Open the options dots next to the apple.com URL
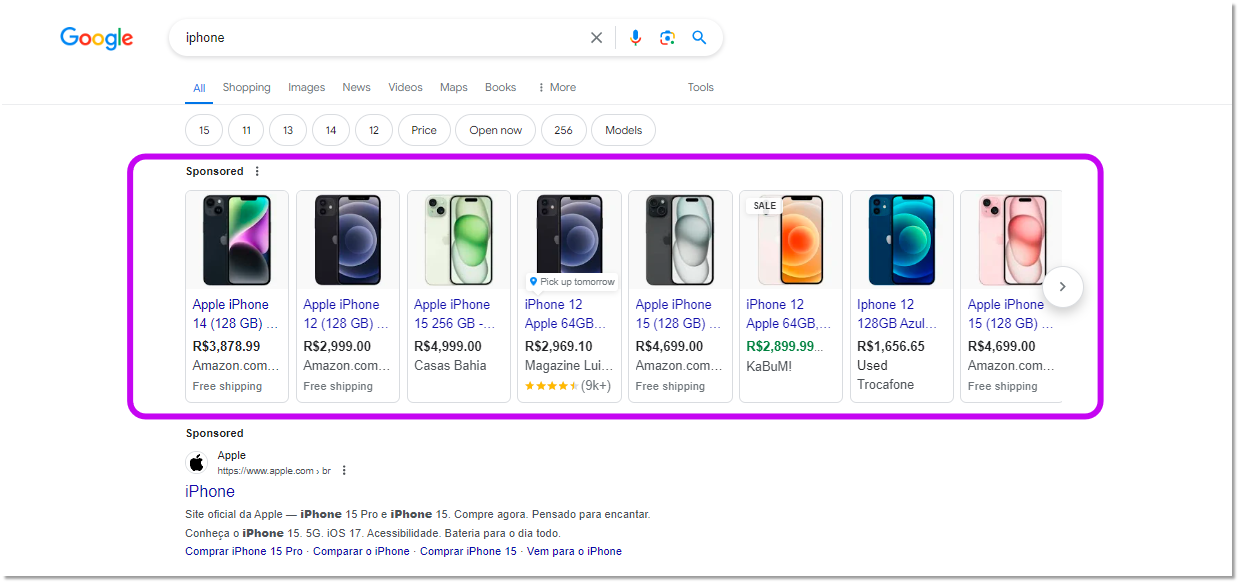The image size is (1239, 583). click(x=344, y=470)
